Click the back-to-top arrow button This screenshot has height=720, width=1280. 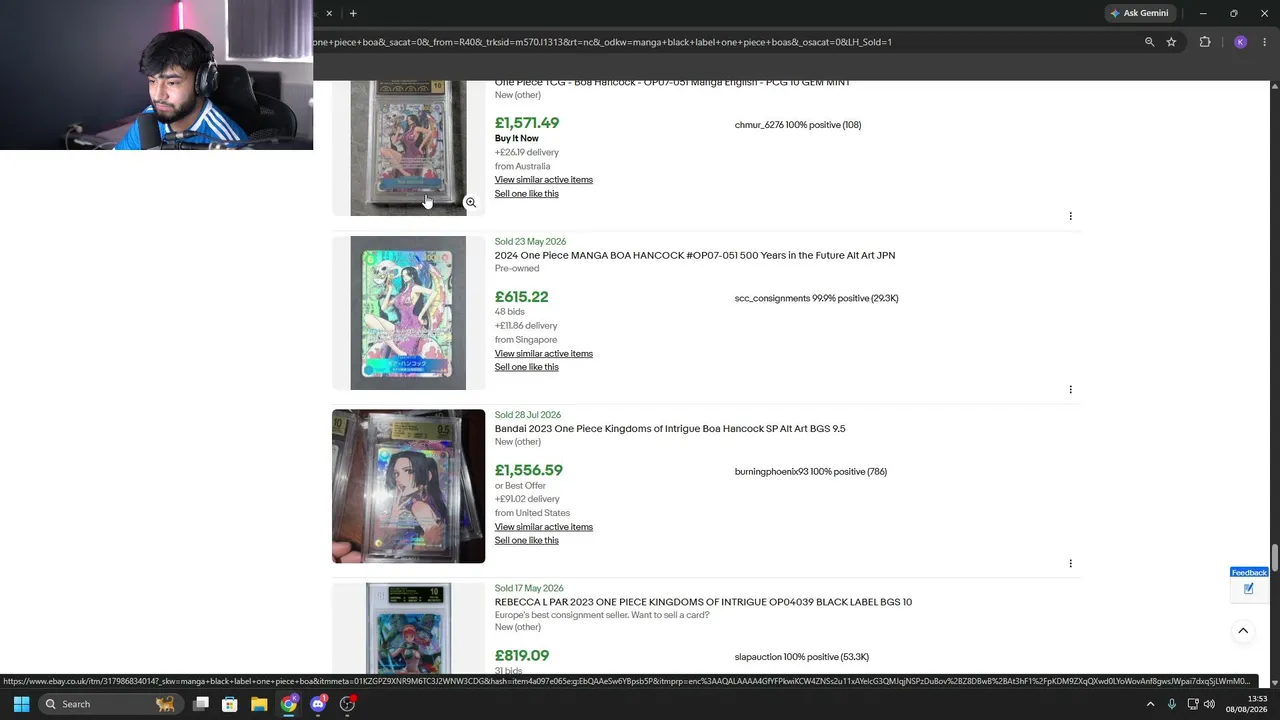pyautogui.click(x=1243, y=631)
